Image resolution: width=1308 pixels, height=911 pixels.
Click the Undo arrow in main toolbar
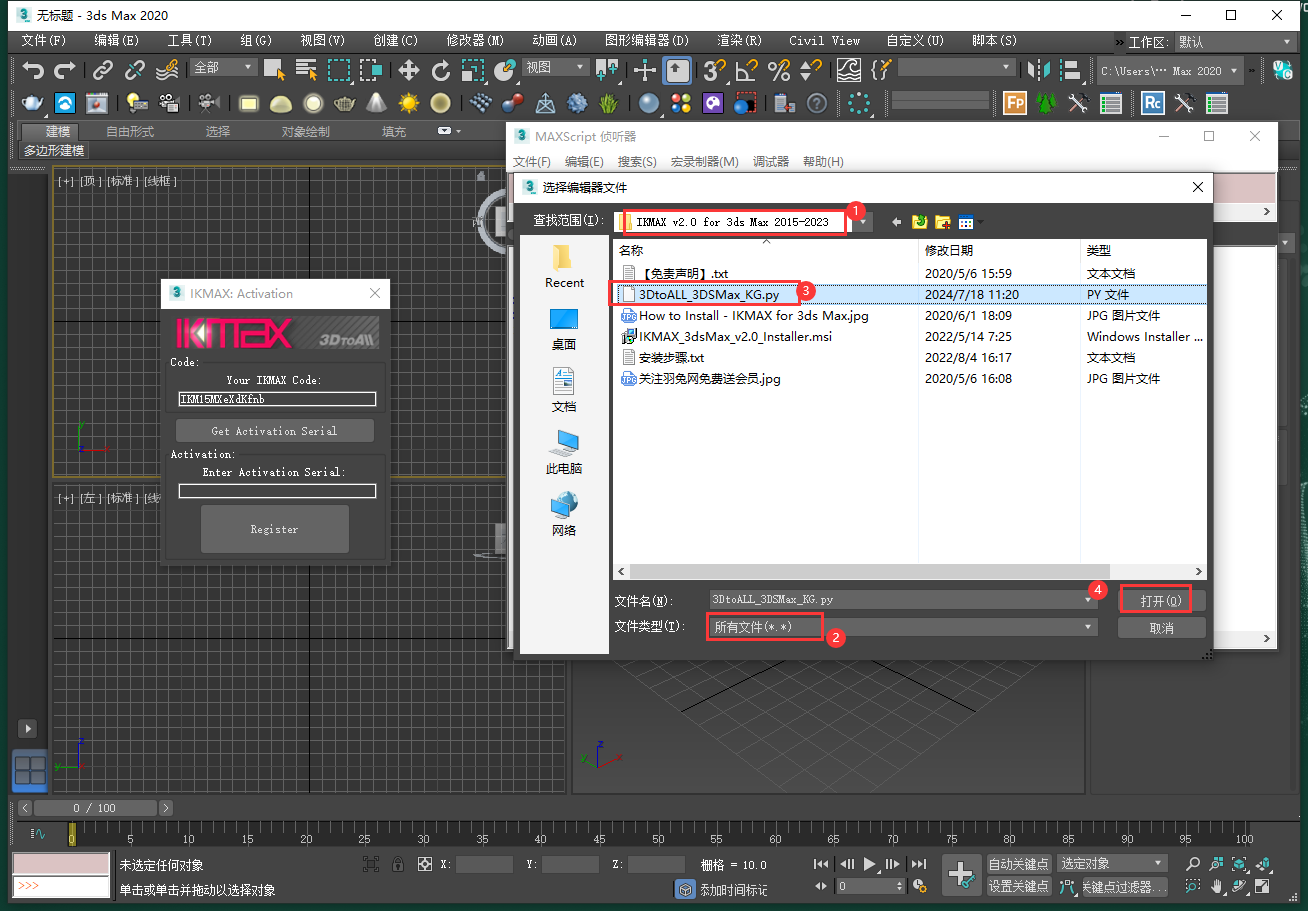pos(34,70)
